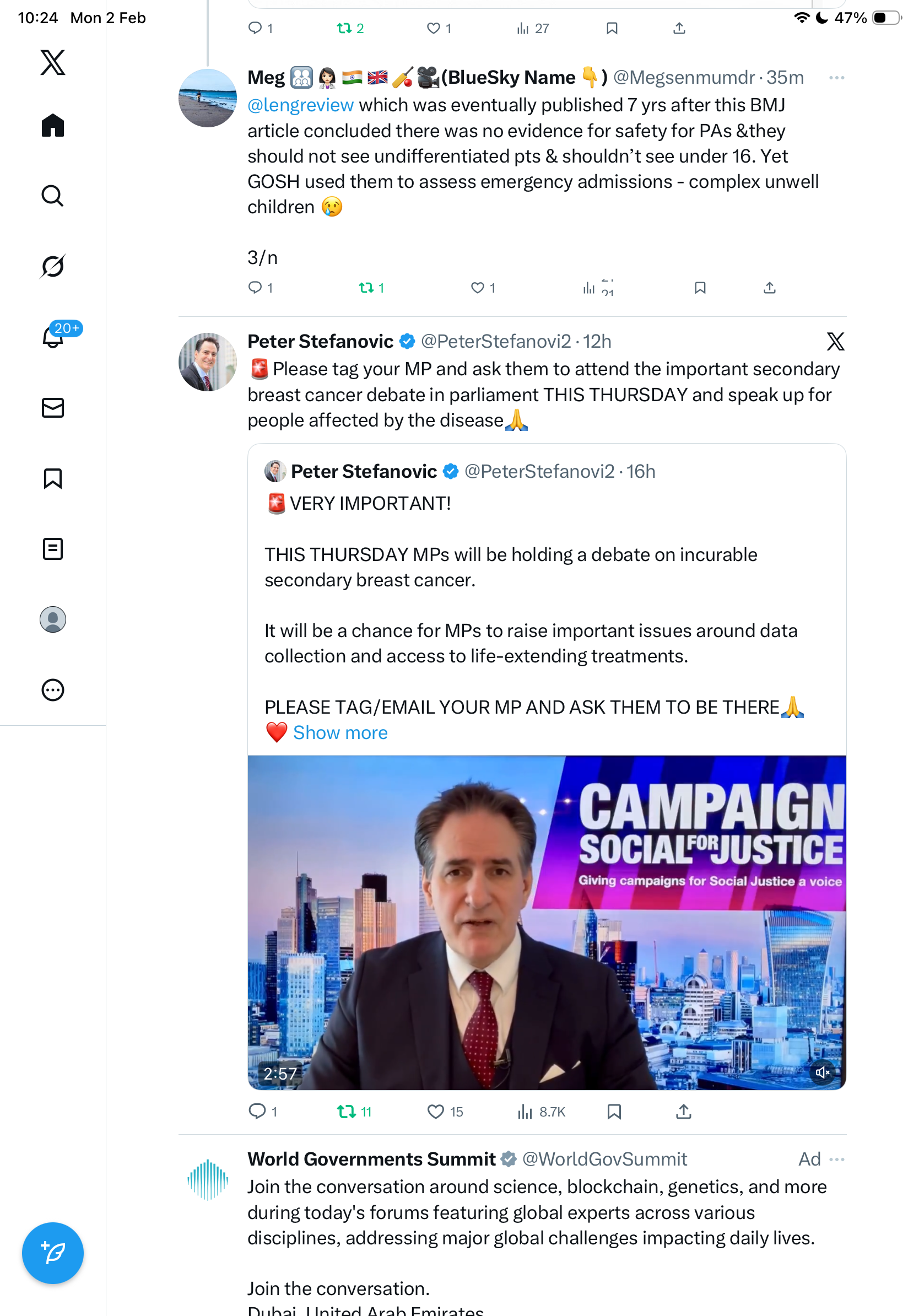This screenshot has height=1316, width=919.
Task: Unmute the Campaign Social Justice video
Action: [x=822, y=1072]
